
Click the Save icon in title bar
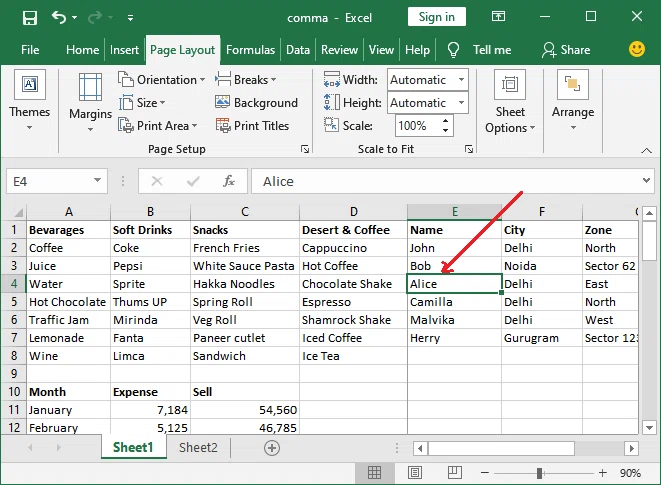30,18
